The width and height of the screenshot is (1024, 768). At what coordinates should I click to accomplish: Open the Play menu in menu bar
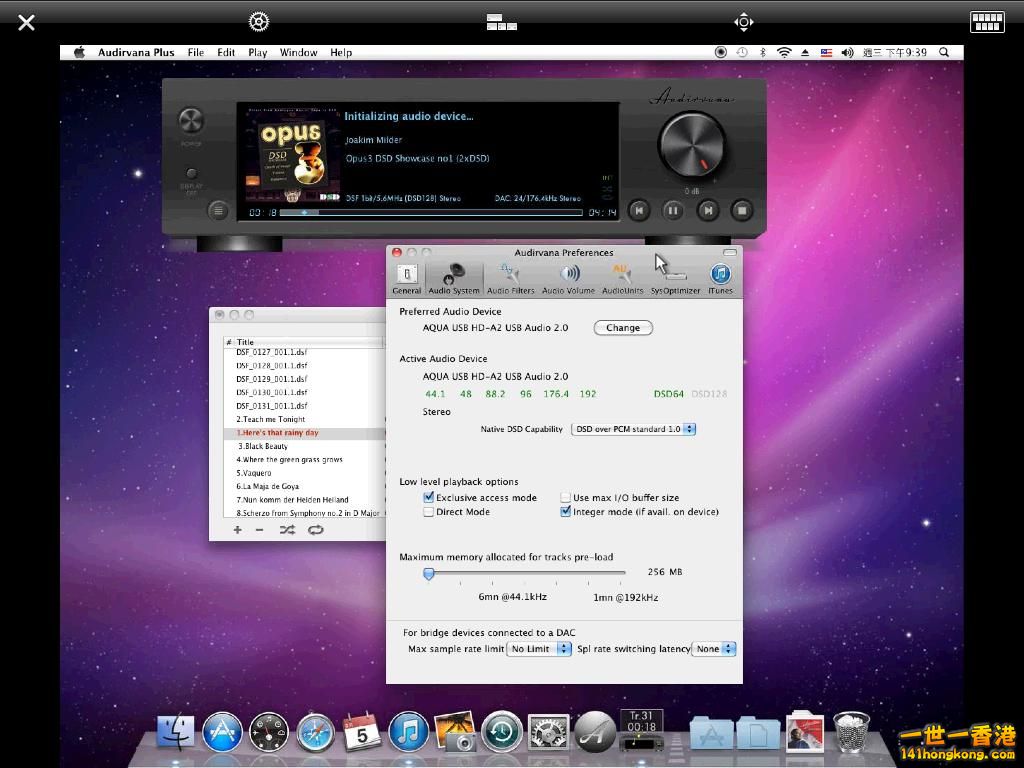pos(257,53)
